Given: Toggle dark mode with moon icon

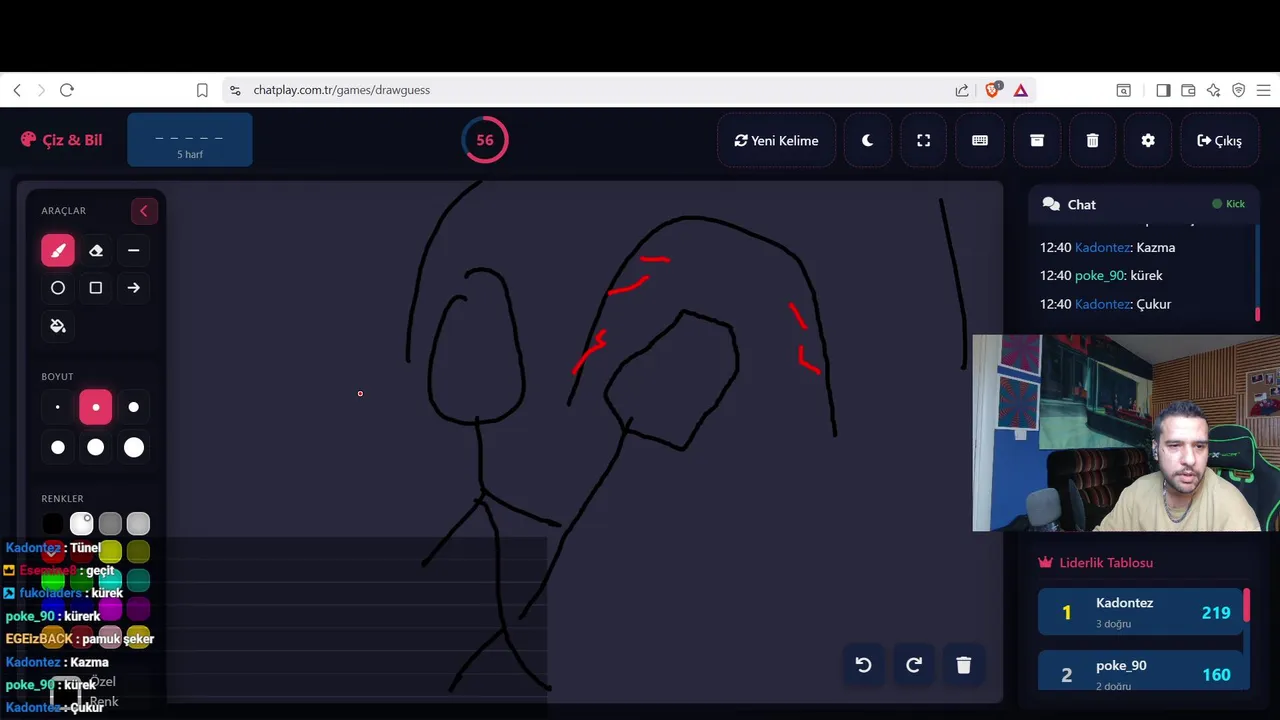Looking at the screenshot, I should click(867, 141).
